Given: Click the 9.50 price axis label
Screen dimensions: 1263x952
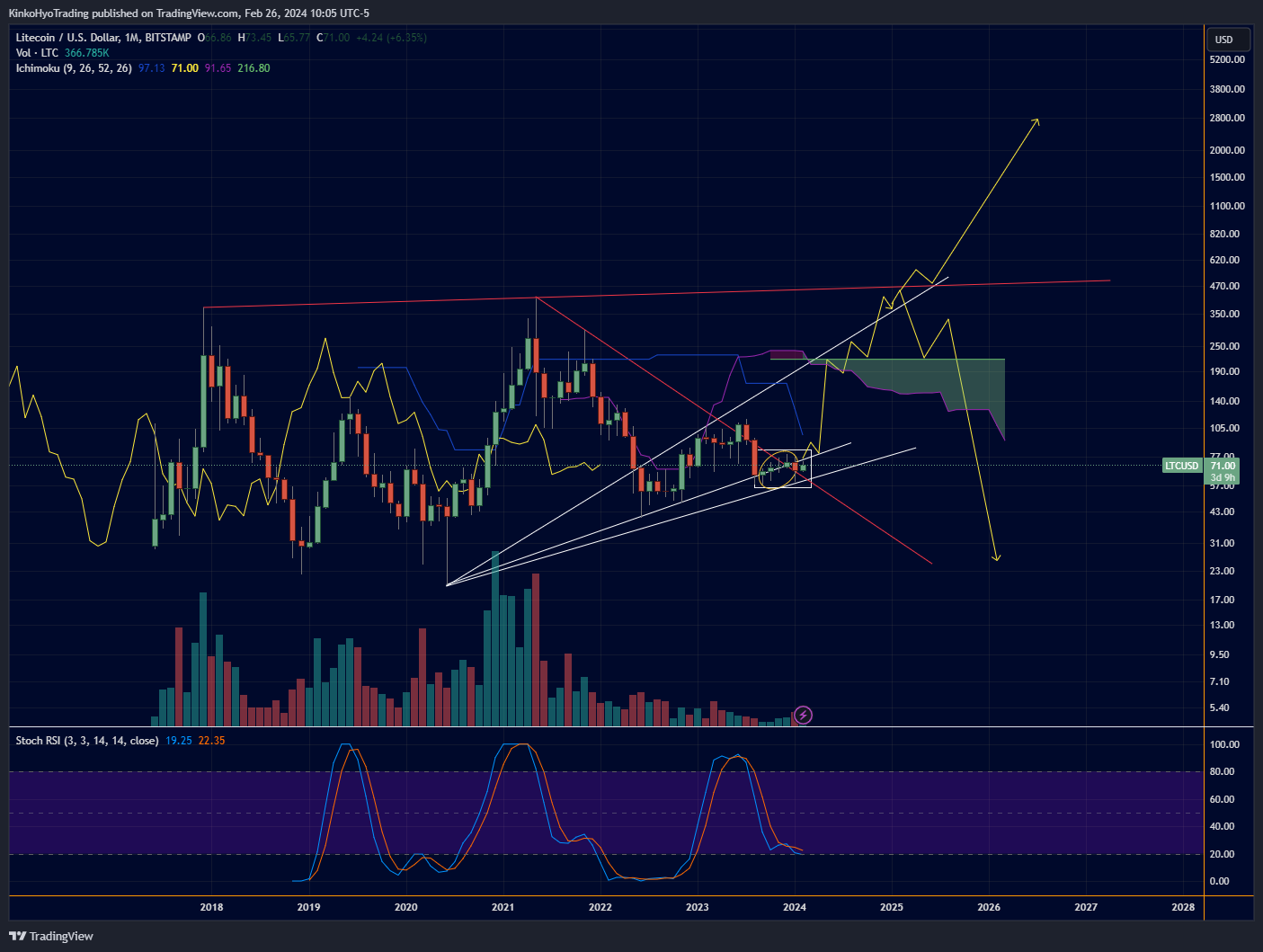Looking at the screenshot, I should click(1220, 654).
